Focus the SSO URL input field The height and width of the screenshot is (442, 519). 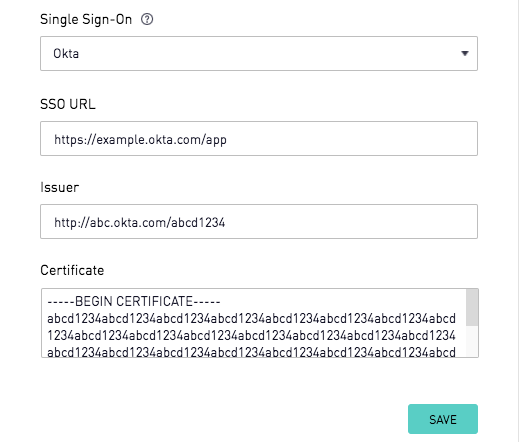259,138
